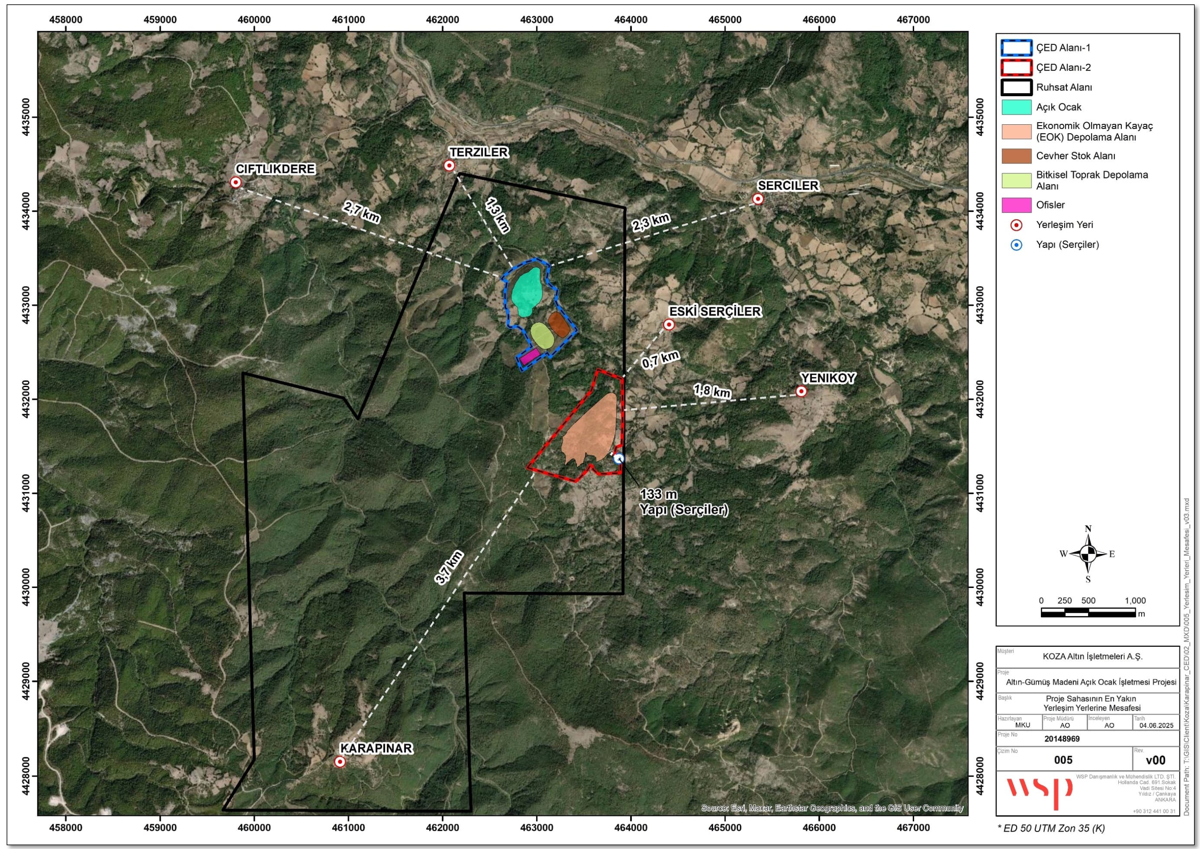Click the turquoise open pit area on map
This screenshot has width=1200, height=849.
point(526,292)
